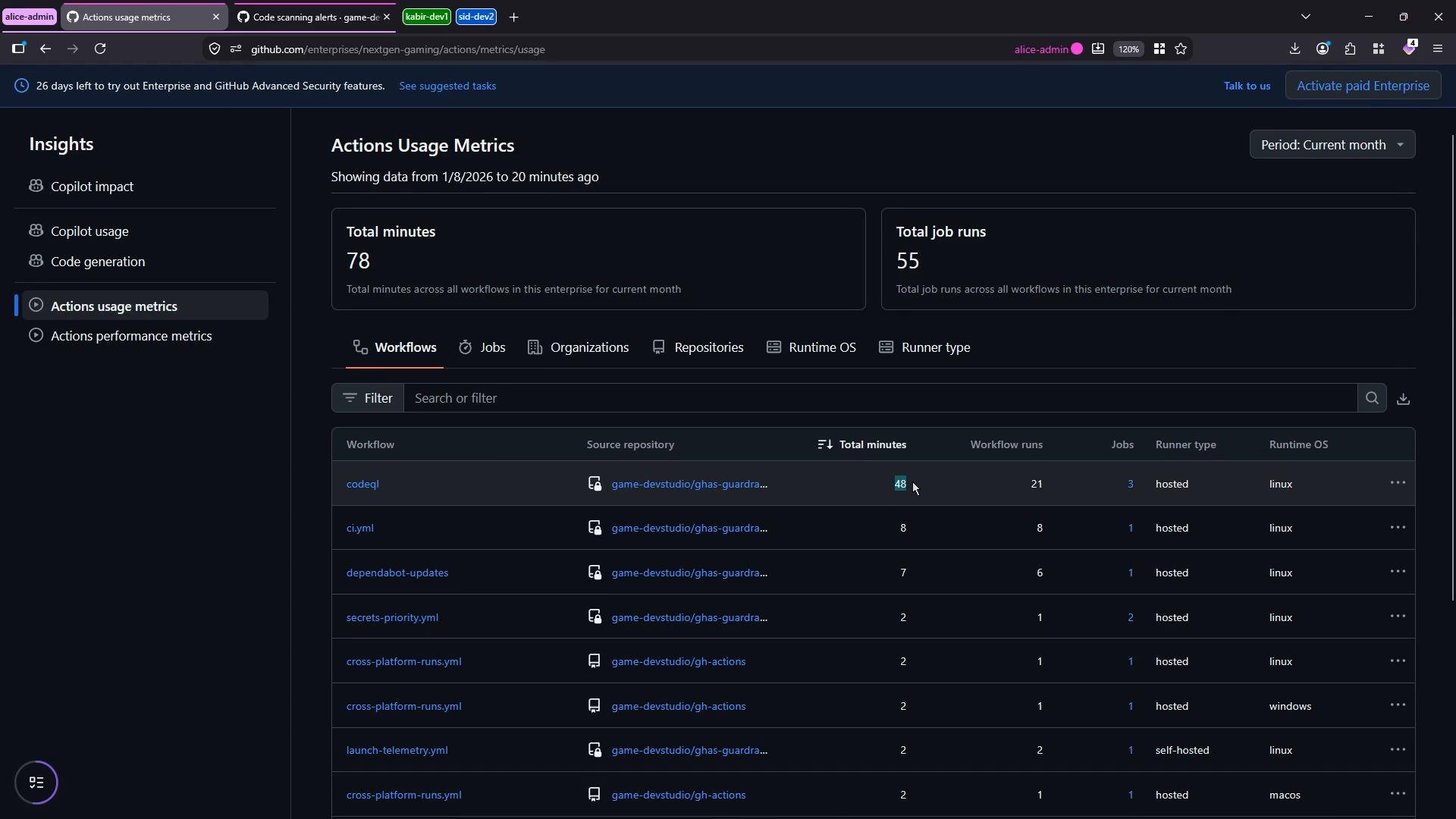Click the browser address bar URL
Screen dimensions: 1456x819
click(x=398, y=49)
